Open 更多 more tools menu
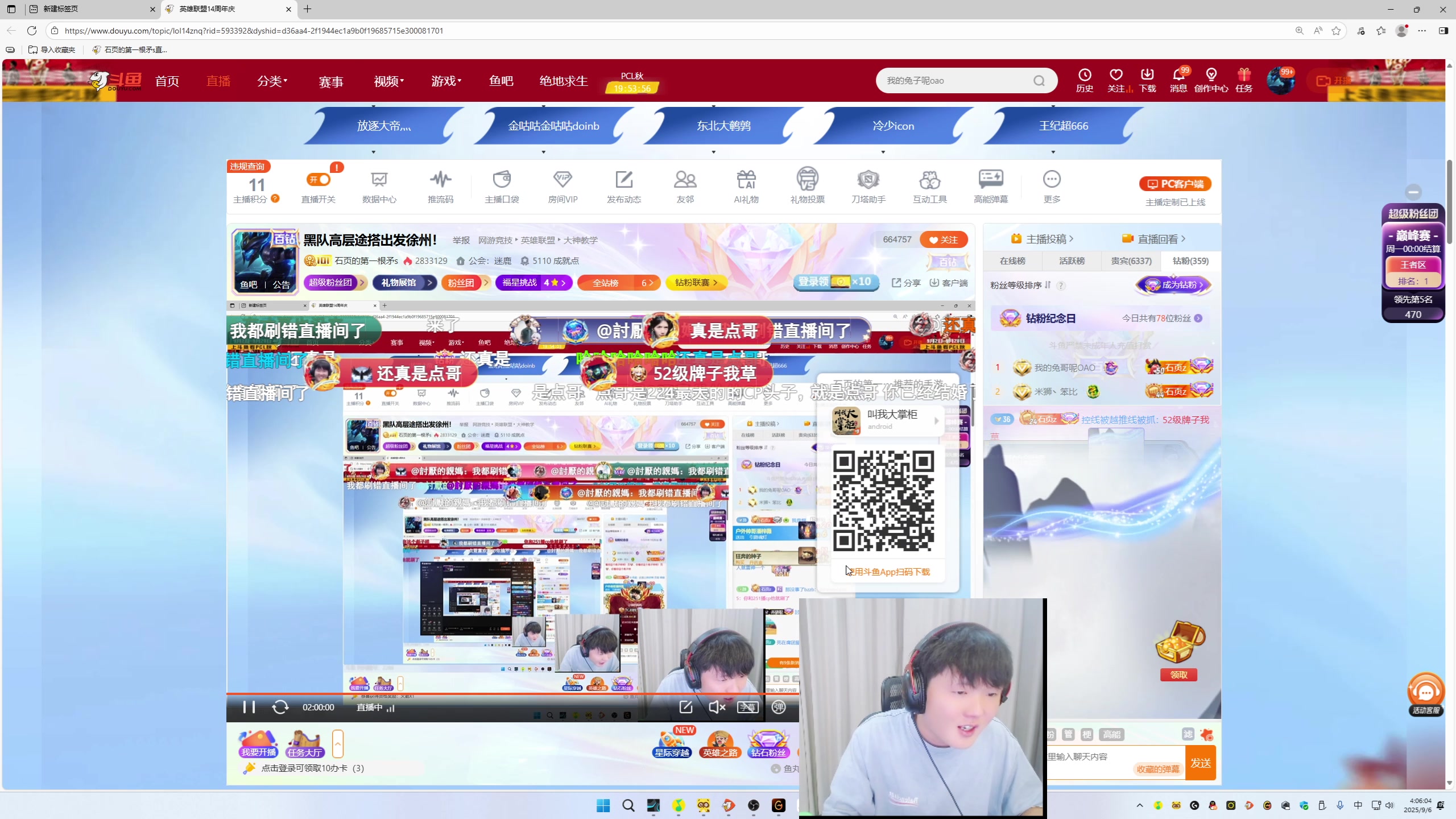1456x819 pixels. pyautogui.click(x=1052, y=186)
